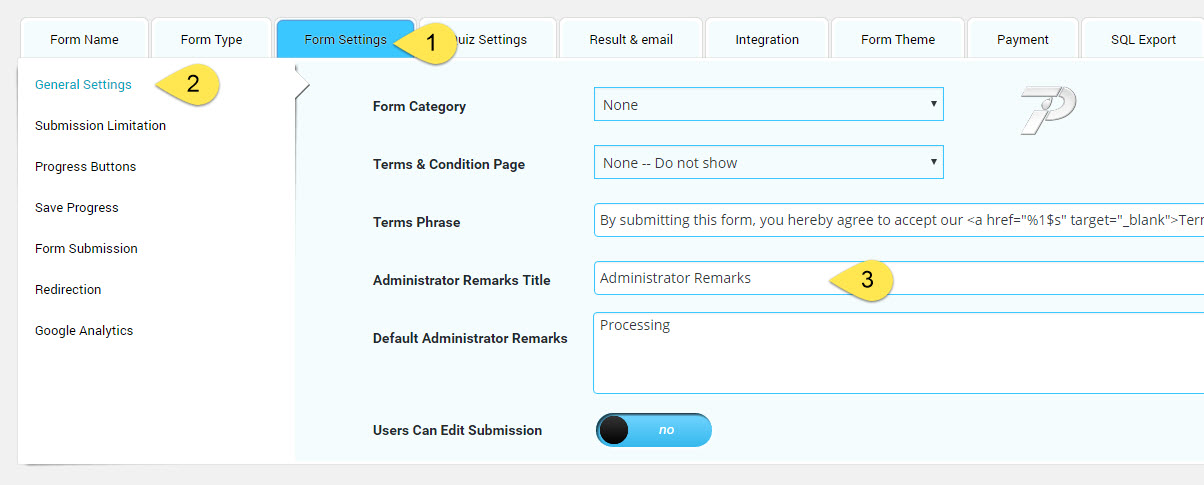The image size is (1204, 485).
Task: Open the Payment tab
Action: (1023, 39)
